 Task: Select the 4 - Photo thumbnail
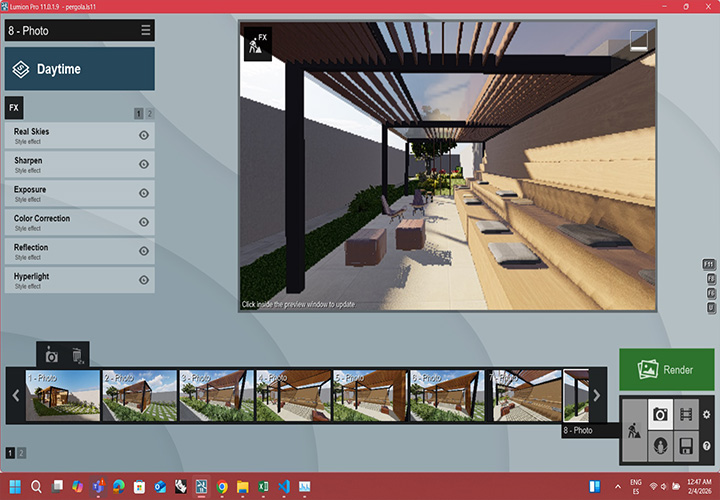click(x=293, y=396)
